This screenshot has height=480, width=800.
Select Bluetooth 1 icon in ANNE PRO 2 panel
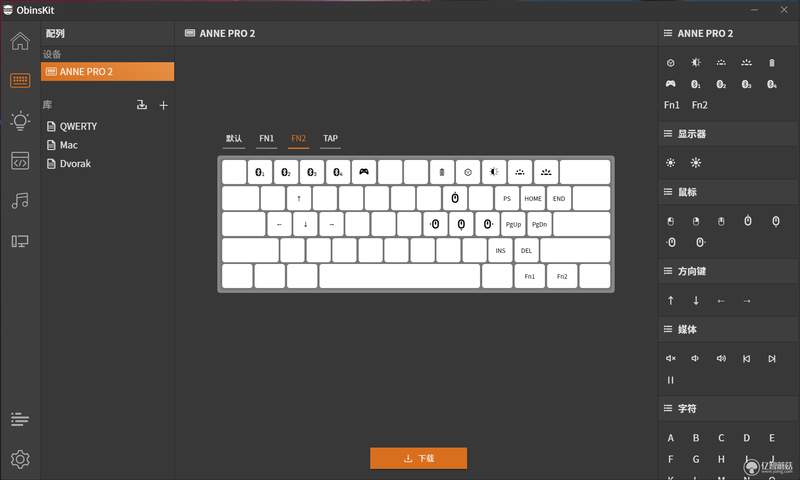(x=695, y=84)
